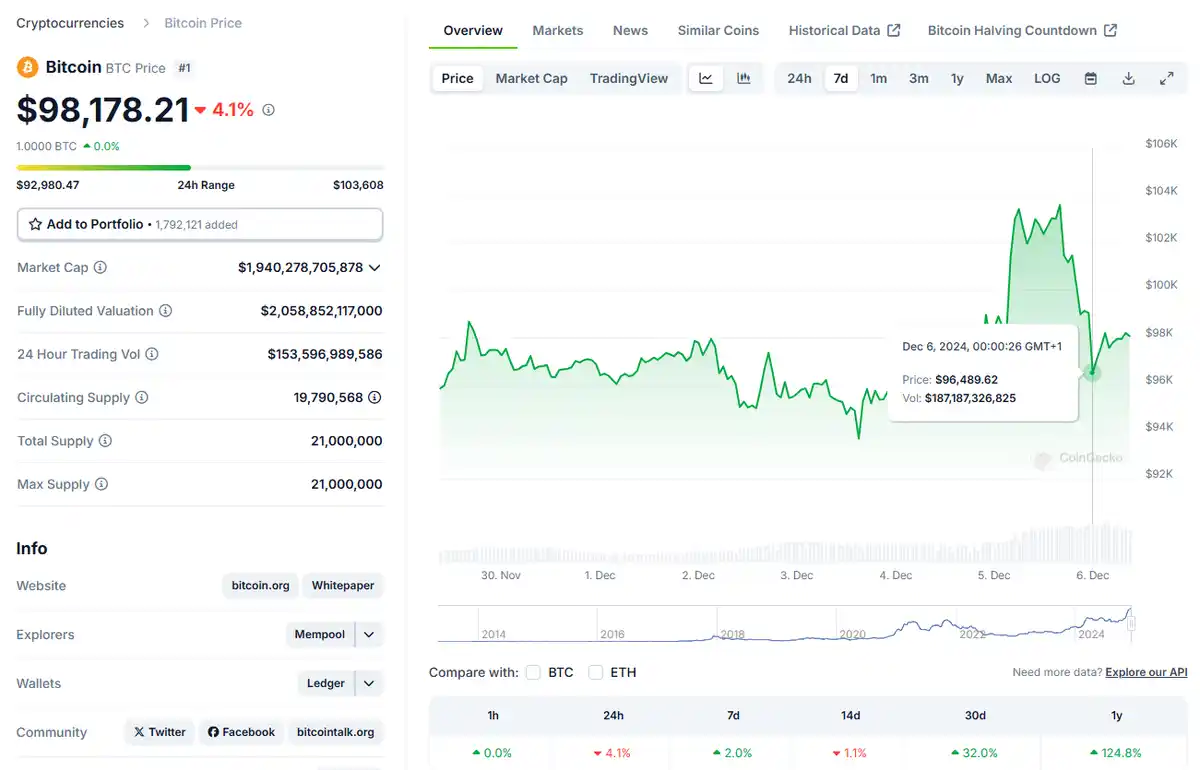This screenshot has height=770, width=1200.
Task: Switch to Markets tab
Action: pyautogui.click(x=558, y=30)
